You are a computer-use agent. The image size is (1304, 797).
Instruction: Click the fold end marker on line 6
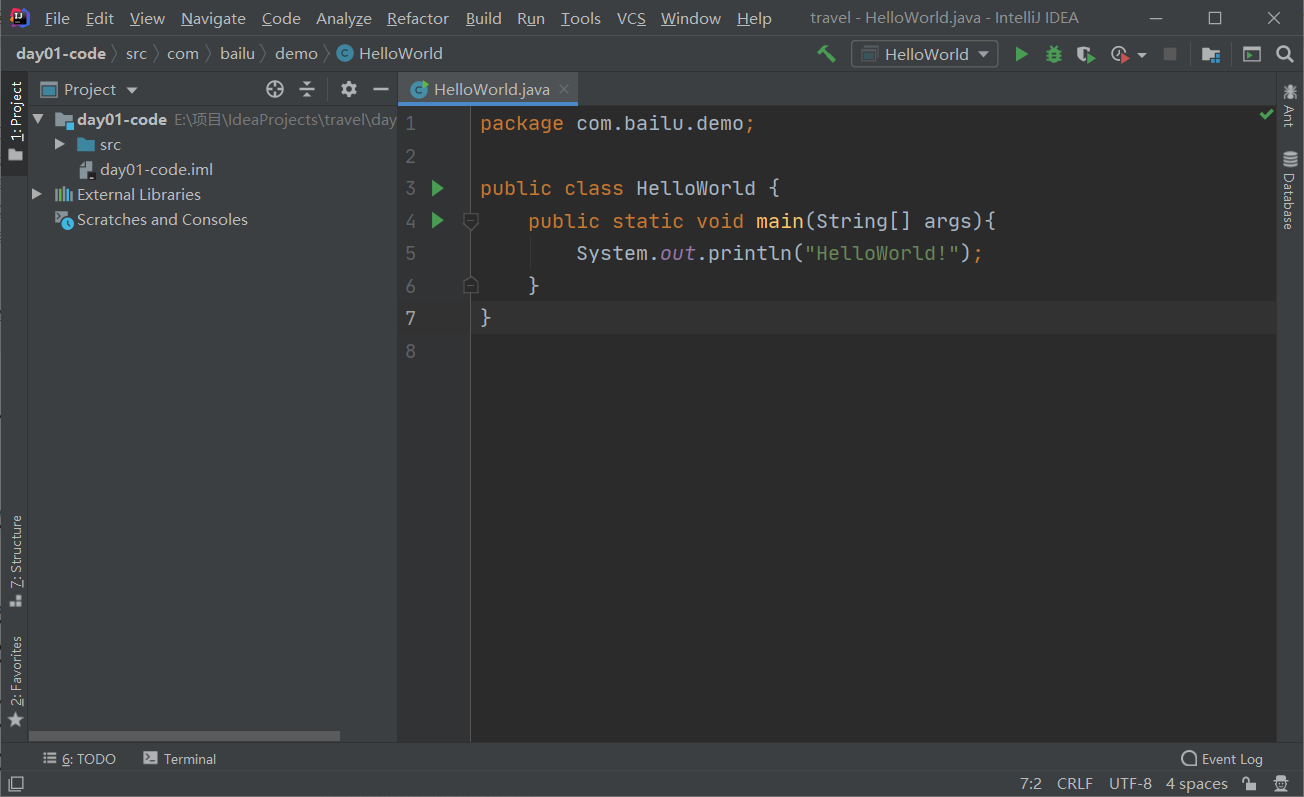(x=471, y=286)
